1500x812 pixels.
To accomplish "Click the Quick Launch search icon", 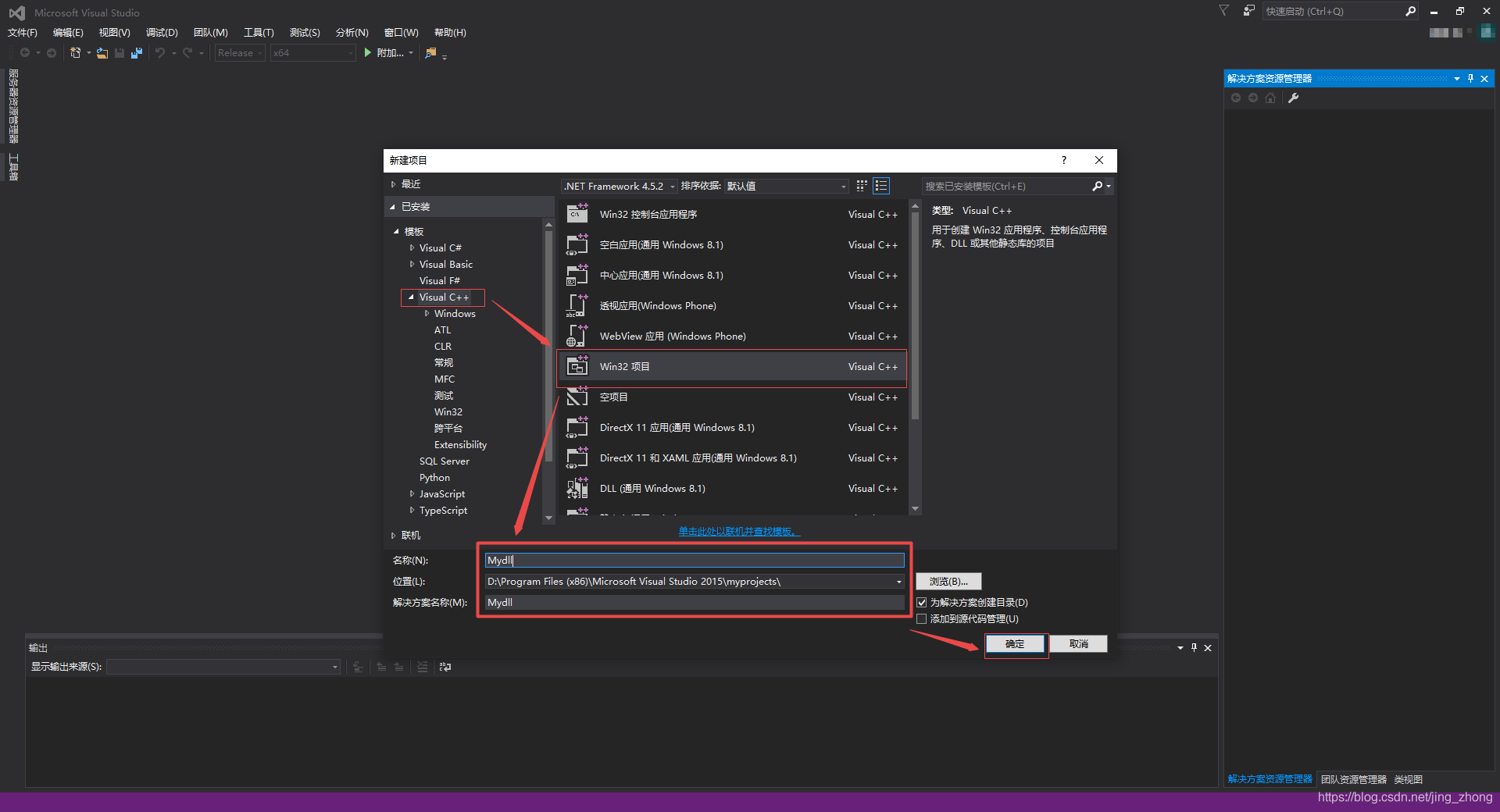I will pyautogui.click(x=1410, y=11).
